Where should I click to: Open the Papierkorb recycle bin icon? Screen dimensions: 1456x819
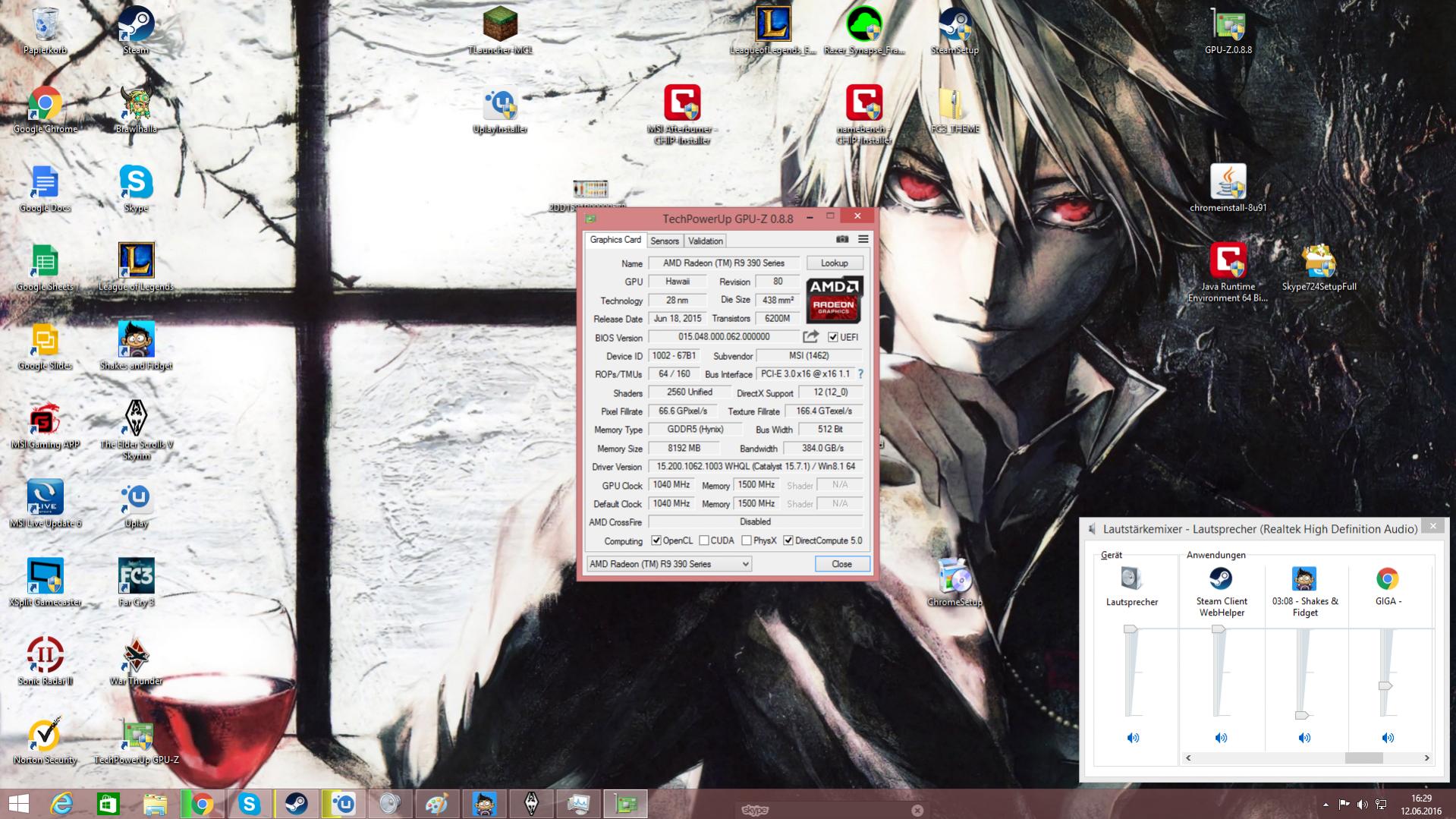click(45, 30)
